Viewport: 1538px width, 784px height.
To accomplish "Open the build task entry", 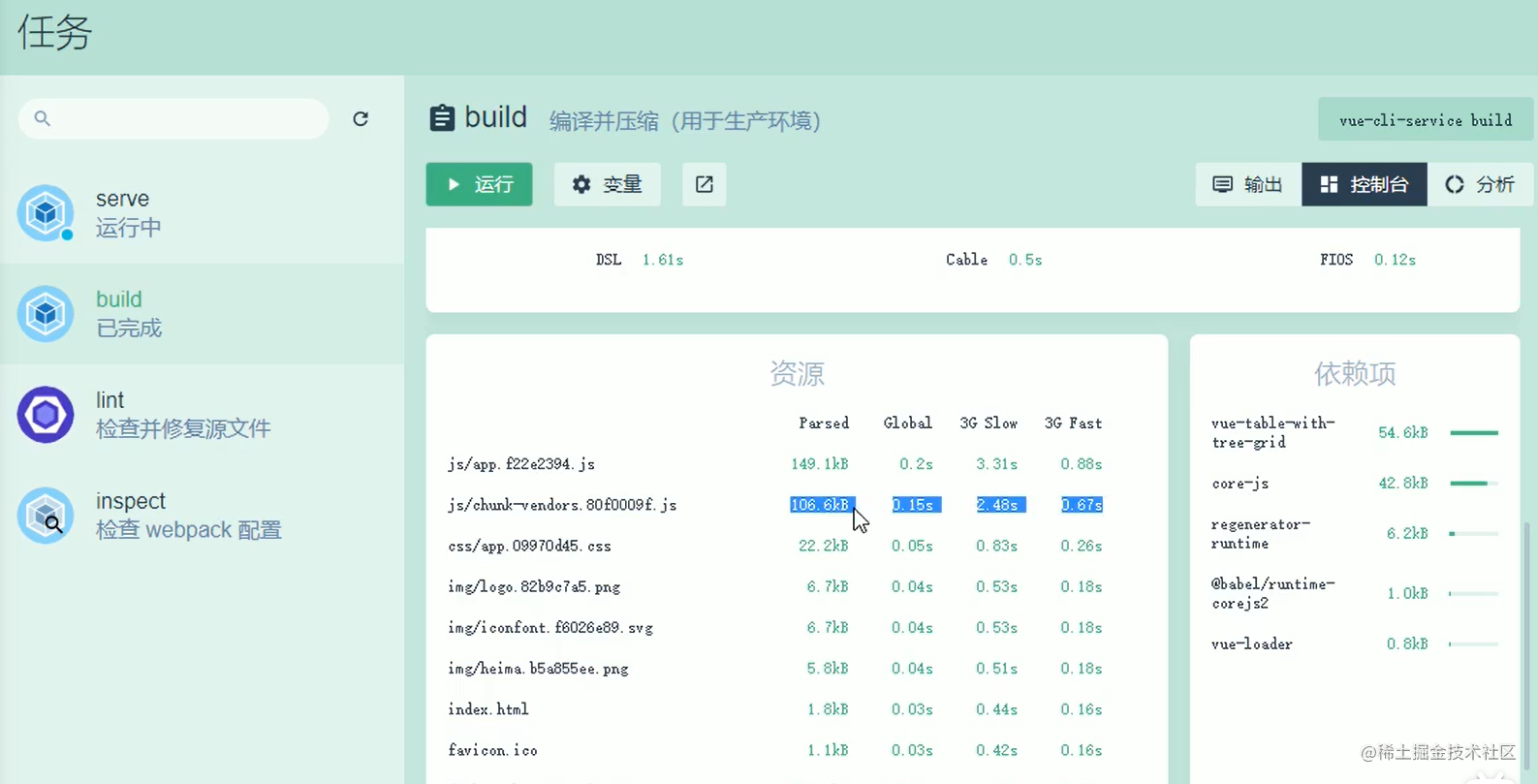I will (x=203, y=314).
